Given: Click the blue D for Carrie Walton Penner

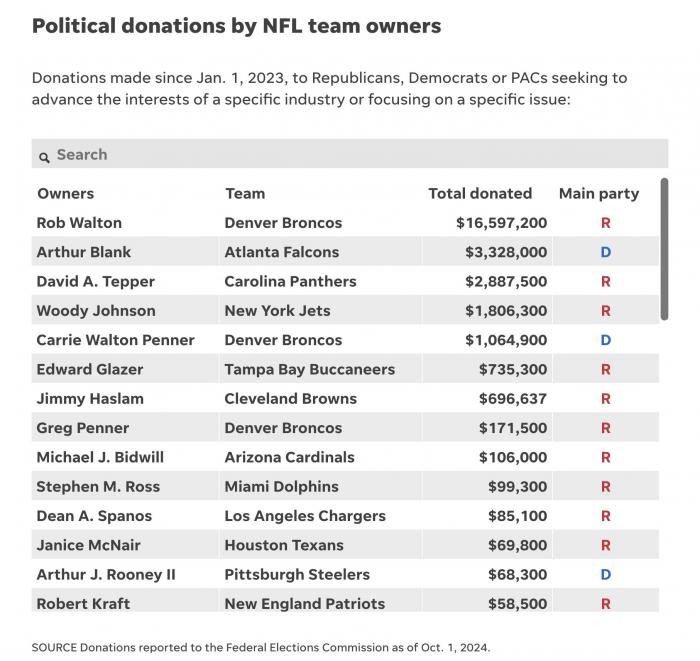Looking at the screenshot, I should click(605, 340).
